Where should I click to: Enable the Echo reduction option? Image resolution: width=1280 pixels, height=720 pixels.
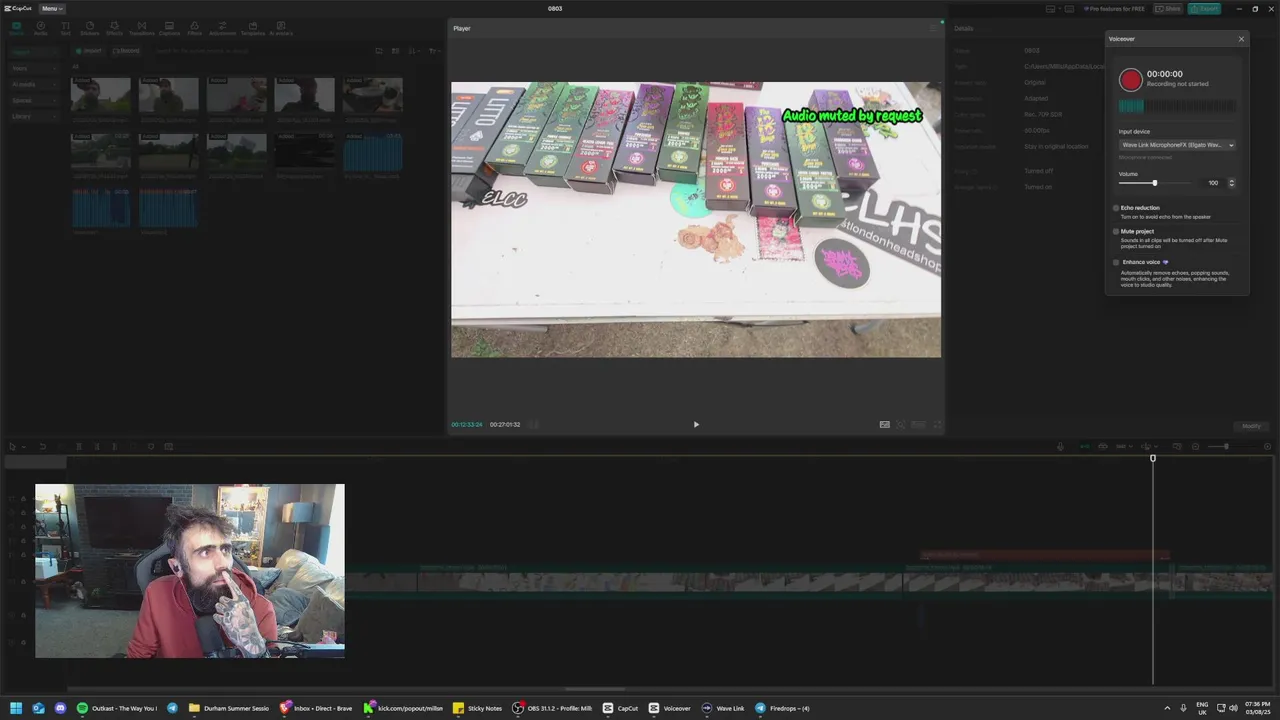pyautogui.click(x=1116, y=208)
